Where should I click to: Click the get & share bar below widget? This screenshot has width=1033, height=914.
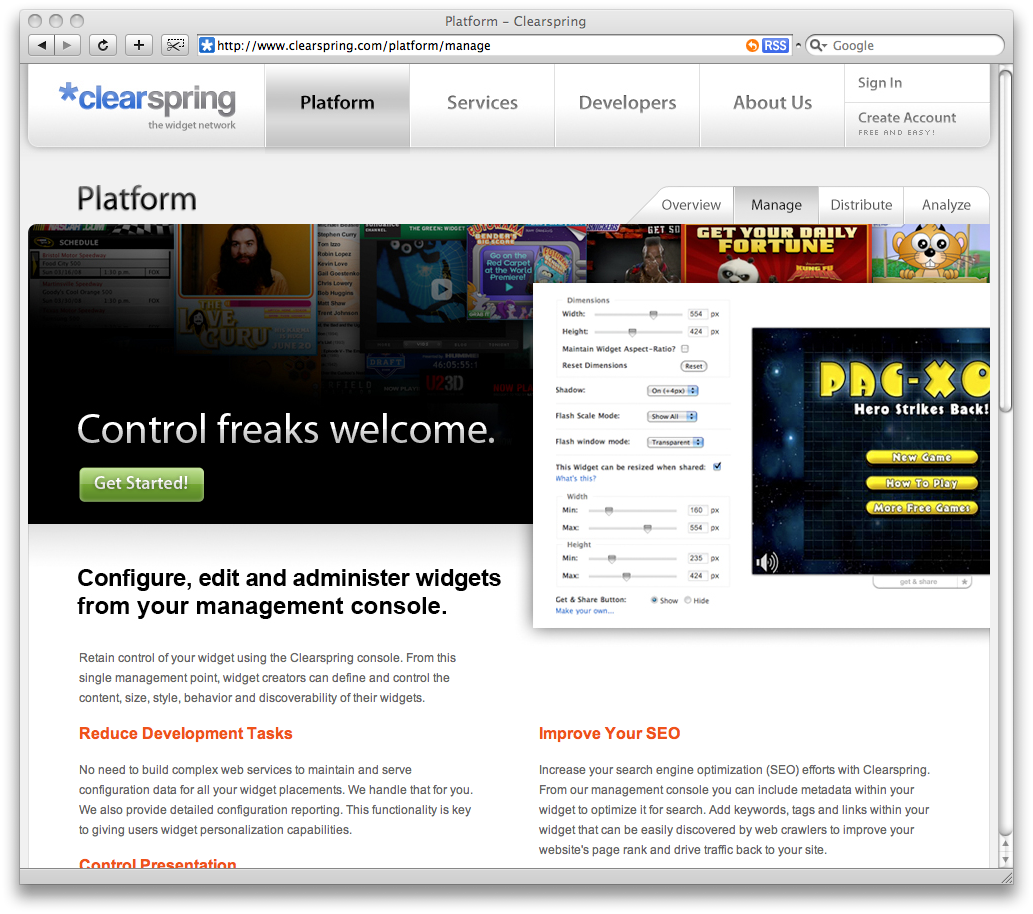pos(922,582)
